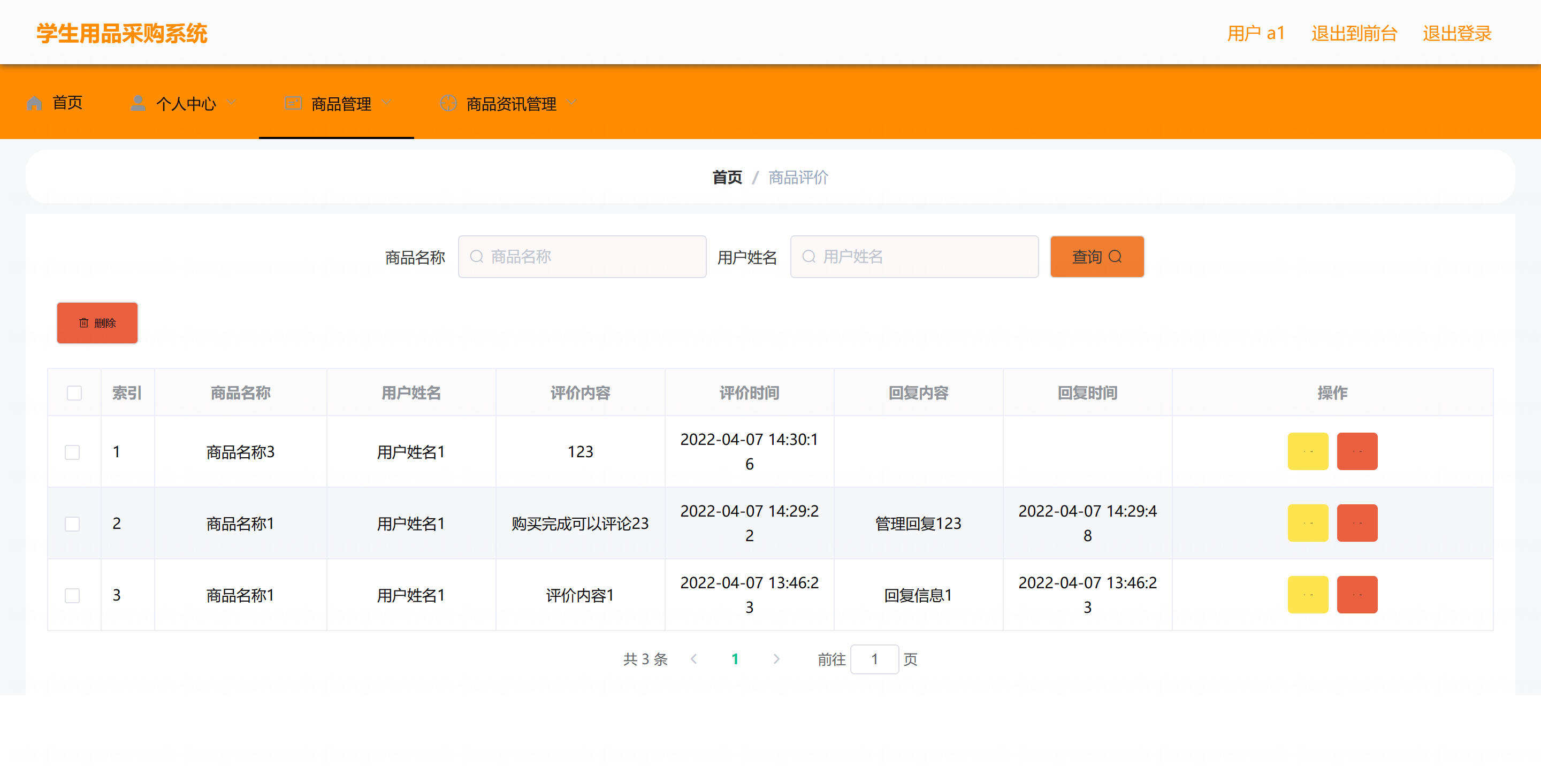Click the yellow action button in row 3

click(1308, 595)
